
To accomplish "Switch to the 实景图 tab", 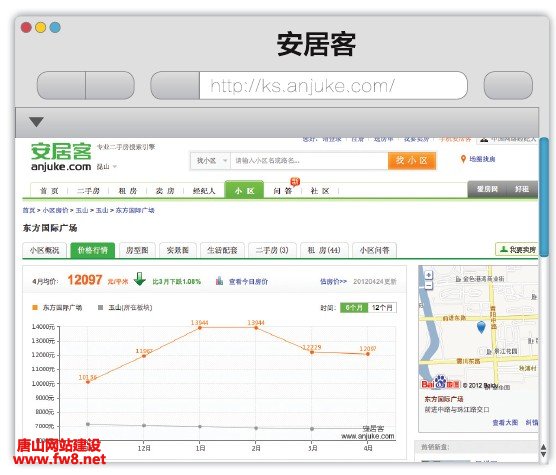I will tap(178, 250).
